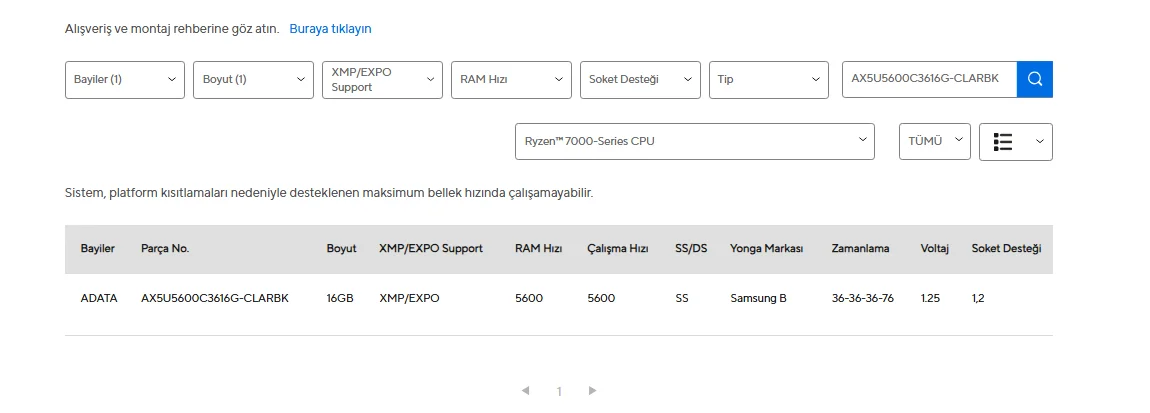Click the RAM Hızı column header
The height and width of the screenshot is (413, 1150).
538,249
